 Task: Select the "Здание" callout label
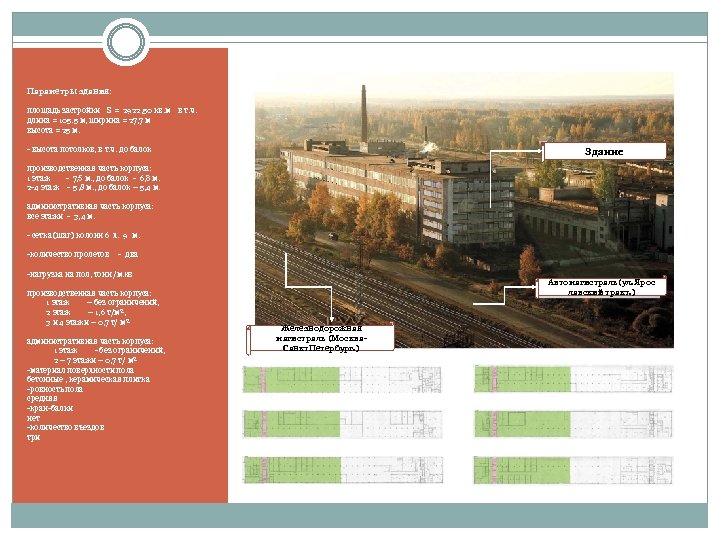(x=604, y=152)
